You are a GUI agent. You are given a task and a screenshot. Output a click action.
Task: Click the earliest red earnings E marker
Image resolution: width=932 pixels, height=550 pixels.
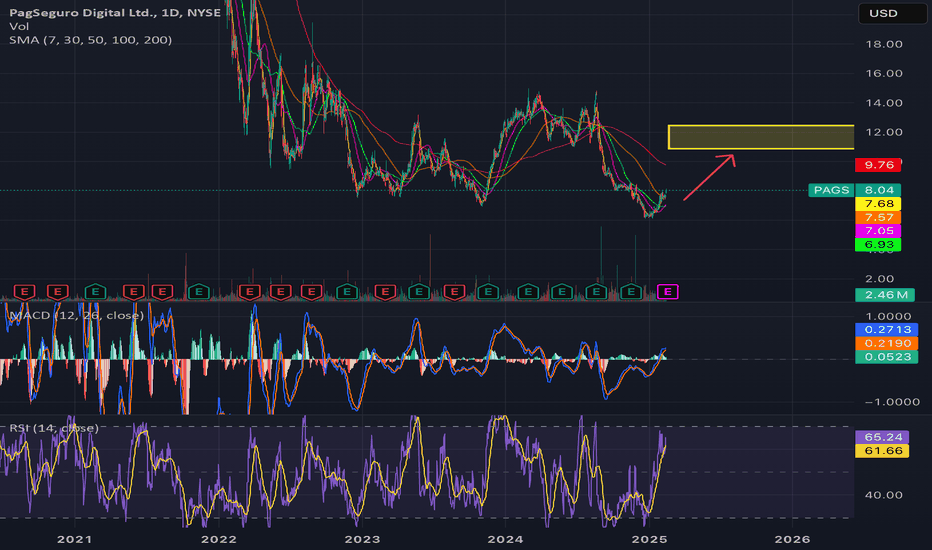(x=24, y=291)
